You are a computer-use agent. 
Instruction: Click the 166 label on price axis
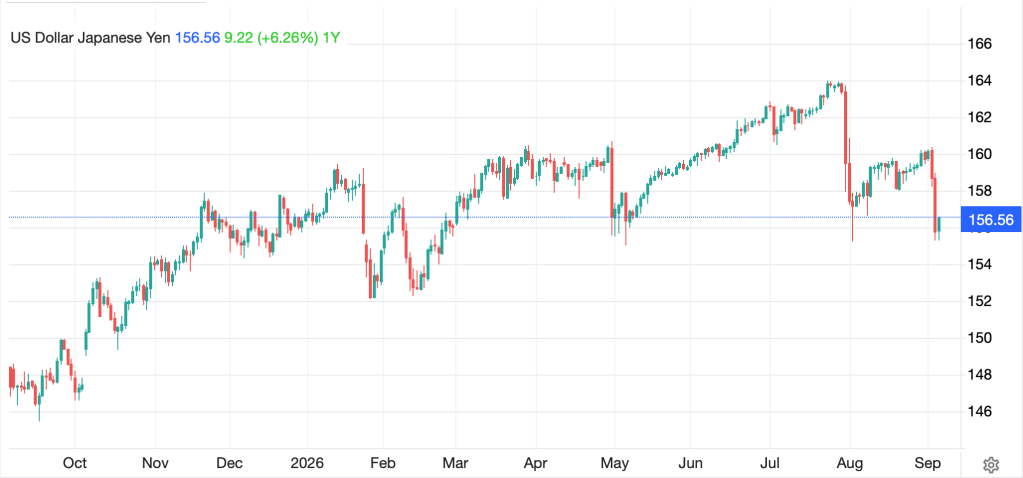[981, 44]
